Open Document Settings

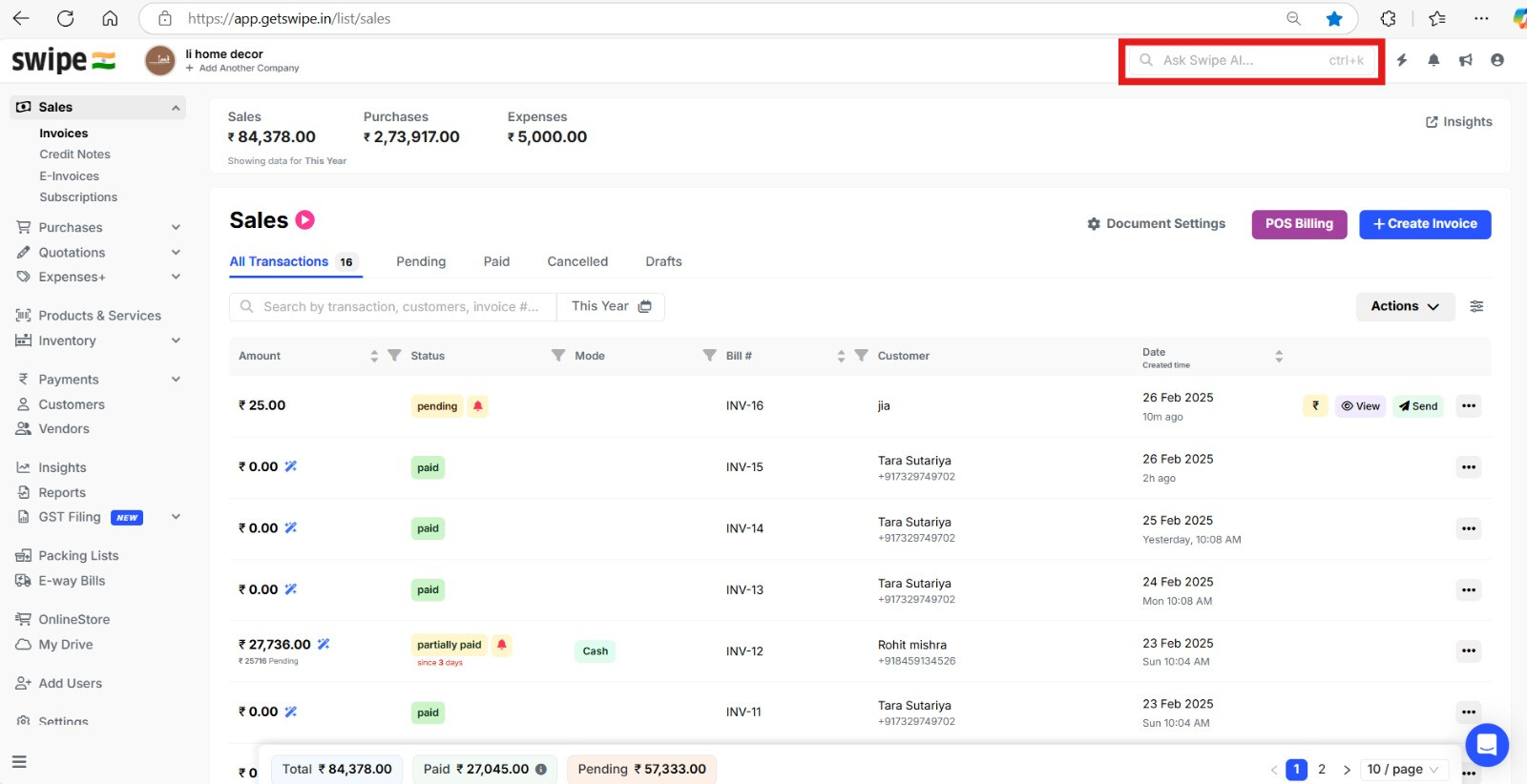point(1156,224)
